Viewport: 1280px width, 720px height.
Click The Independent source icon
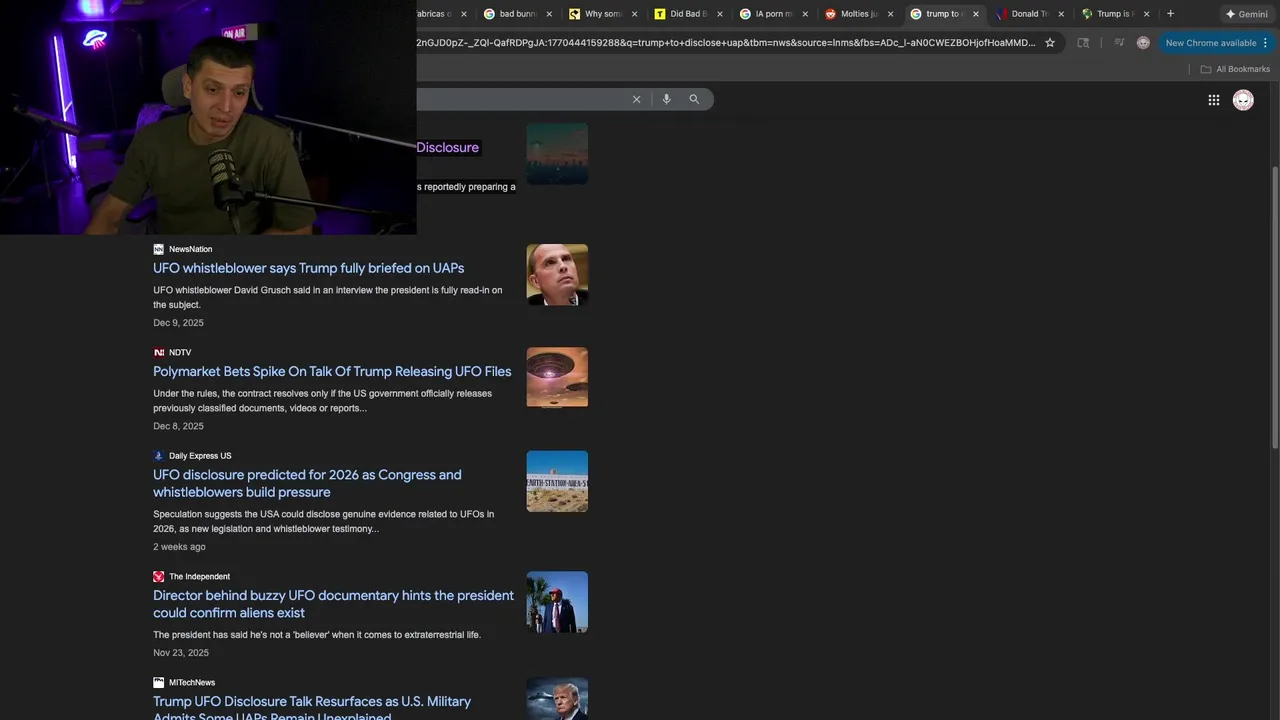158,577
